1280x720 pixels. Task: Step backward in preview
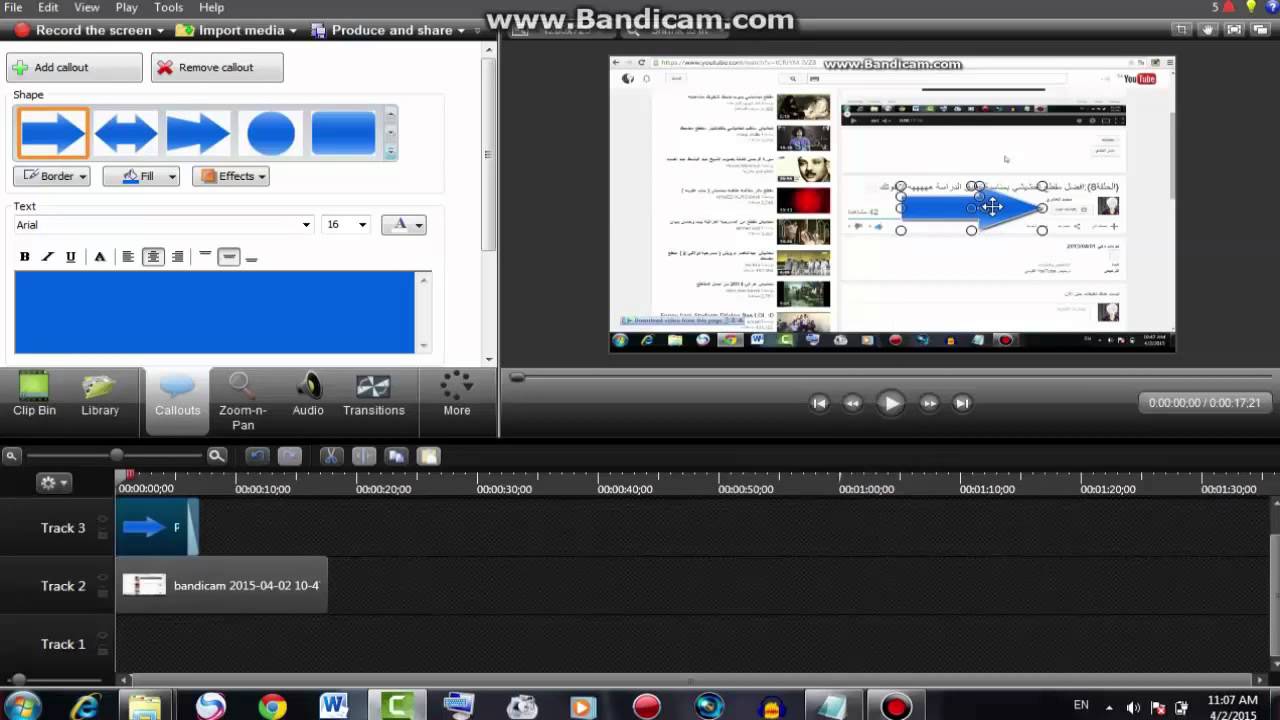[x=853, y=403]
